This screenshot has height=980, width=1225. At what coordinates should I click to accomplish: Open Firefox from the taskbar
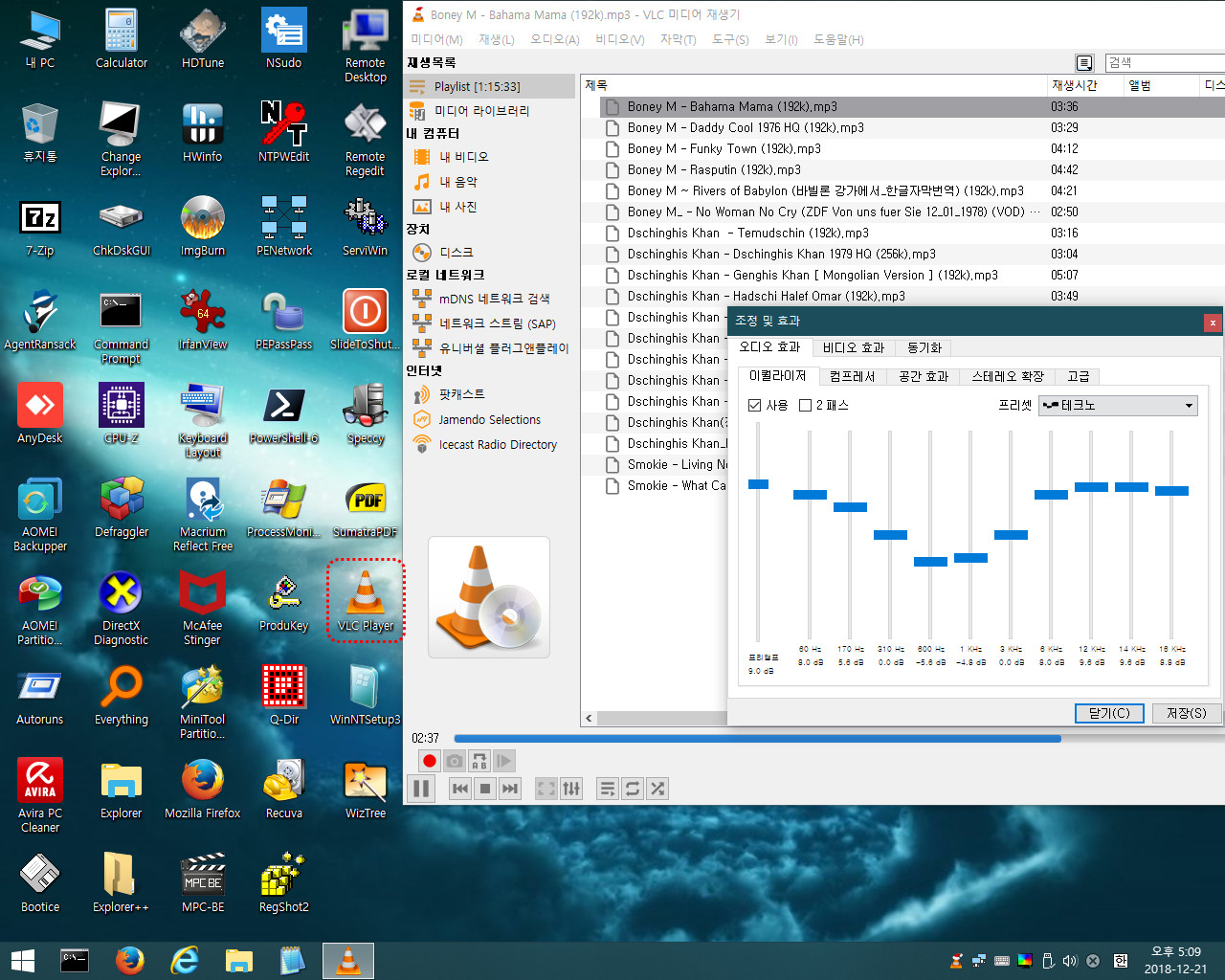click(x=129, y=961)
